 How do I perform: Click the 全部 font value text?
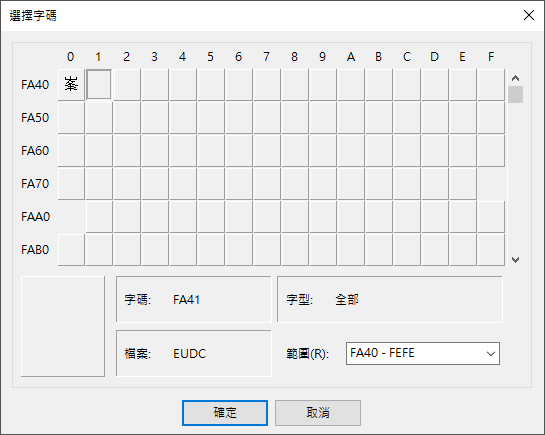pyautogui.click(x=347, y=299)
